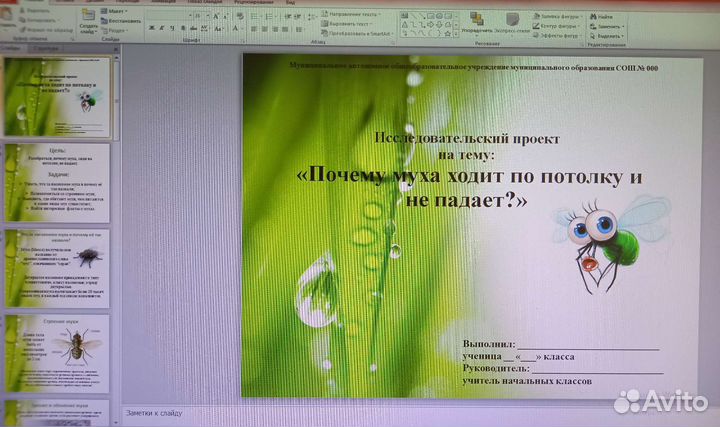Click the slide title «Почему муха ходит по потолку»
The image size is (720, 427).
coord(468,188)
